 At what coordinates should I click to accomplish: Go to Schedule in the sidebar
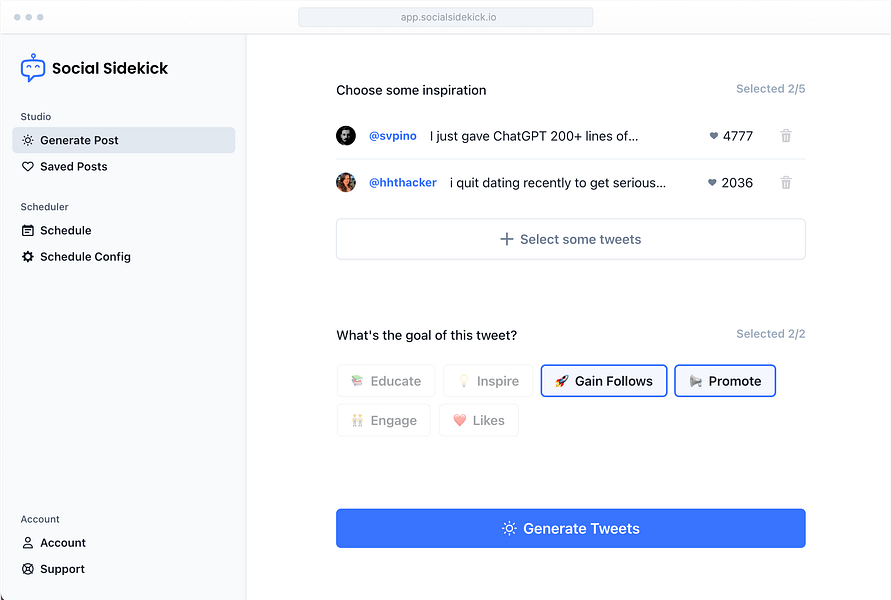click(x=123, y=231)
